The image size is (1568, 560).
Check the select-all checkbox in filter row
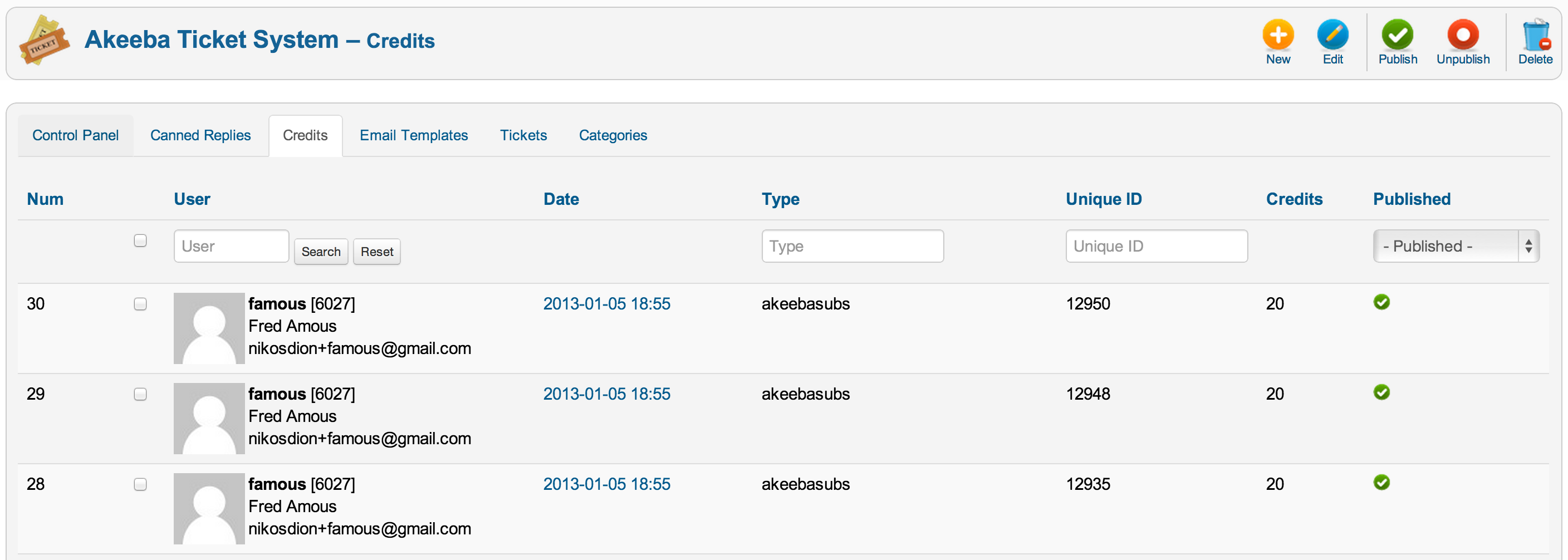pyautogui.click(x=140, y=240)
